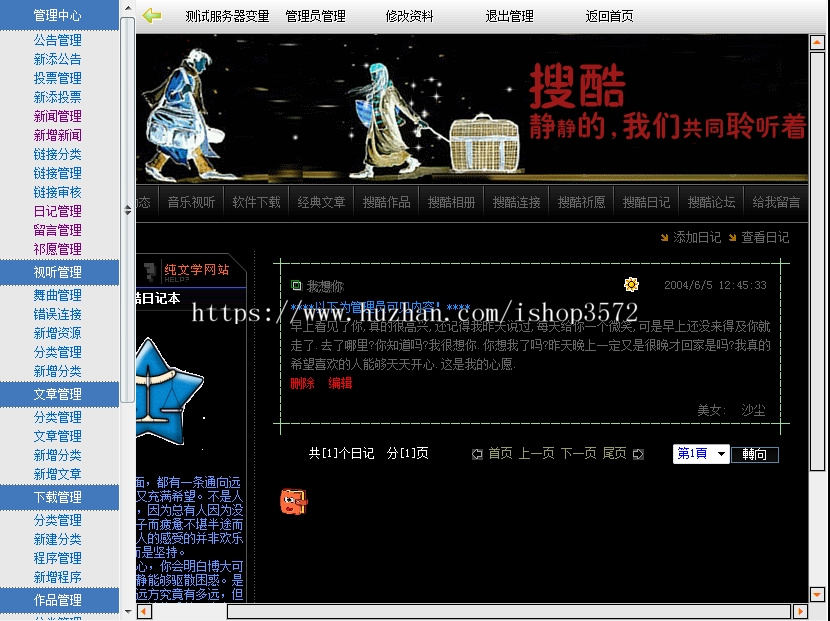830x621 pixels.
Task: Click the sidebar scrollbar down arrow
Action: [128, 612]
